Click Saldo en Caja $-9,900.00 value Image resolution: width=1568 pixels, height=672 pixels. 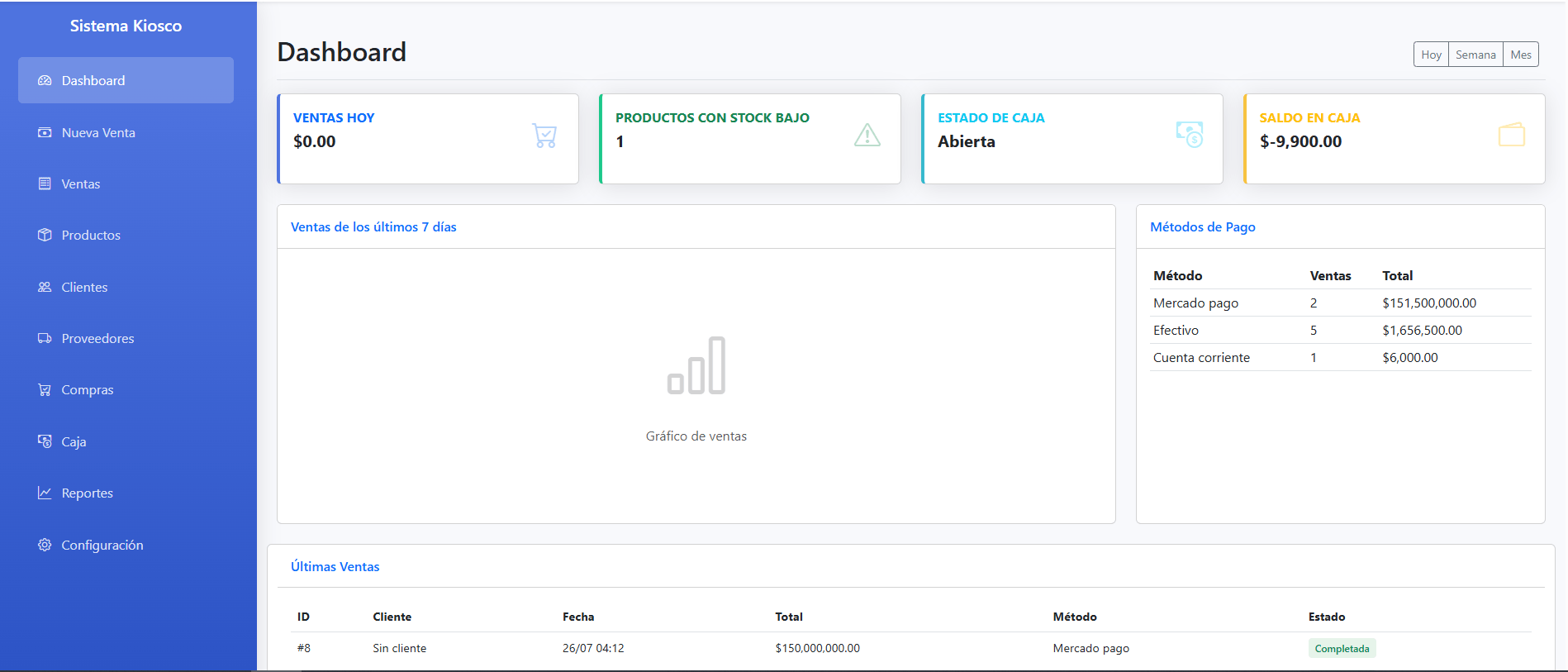point(1300,141)
